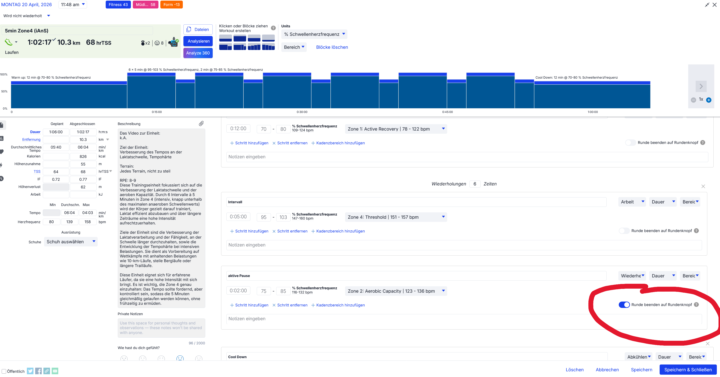Viewport: 720px width, 377px height.
Task: Click the blue plus zoom icon by chart
Action: pos(709,100)
